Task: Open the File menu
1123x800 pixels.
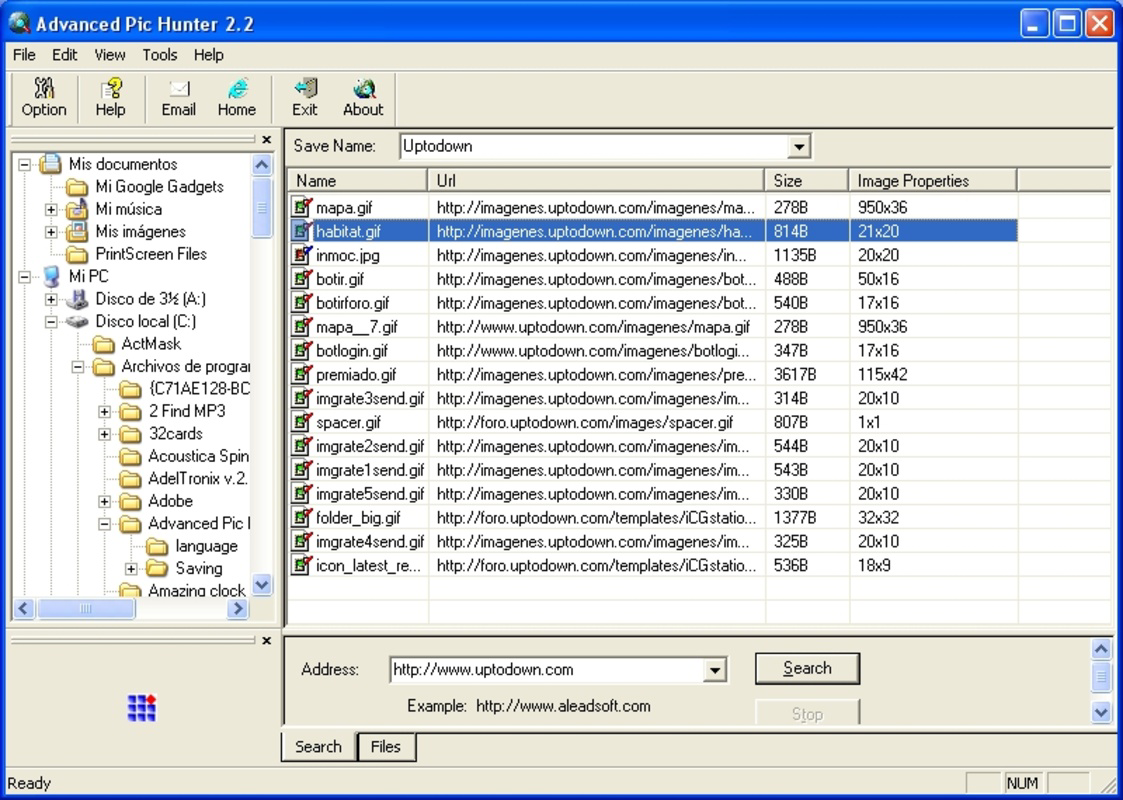Action: coord(24,54)
